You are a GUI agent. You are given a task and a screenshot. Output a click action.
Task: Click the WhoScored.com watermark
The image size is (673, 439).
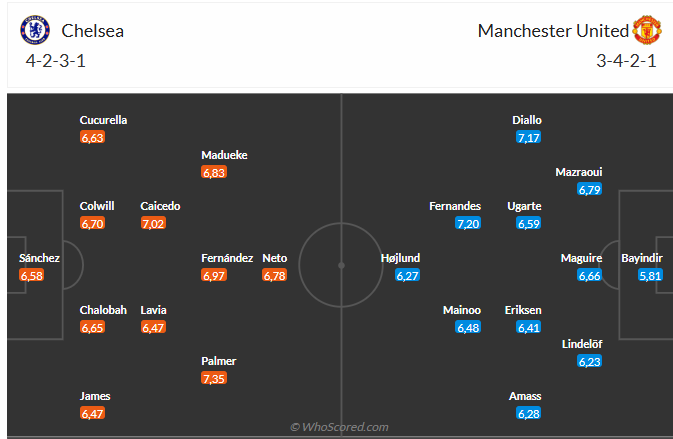pos(339,427)
